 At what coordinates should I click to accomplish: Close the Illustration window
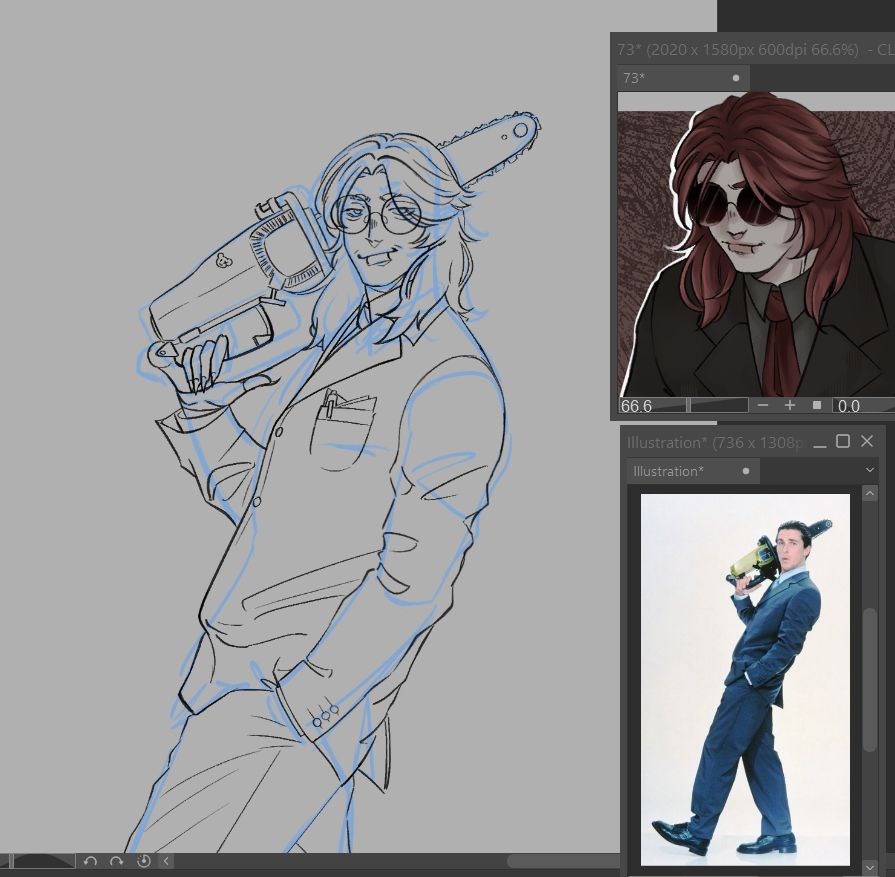[x=867, y=441]
